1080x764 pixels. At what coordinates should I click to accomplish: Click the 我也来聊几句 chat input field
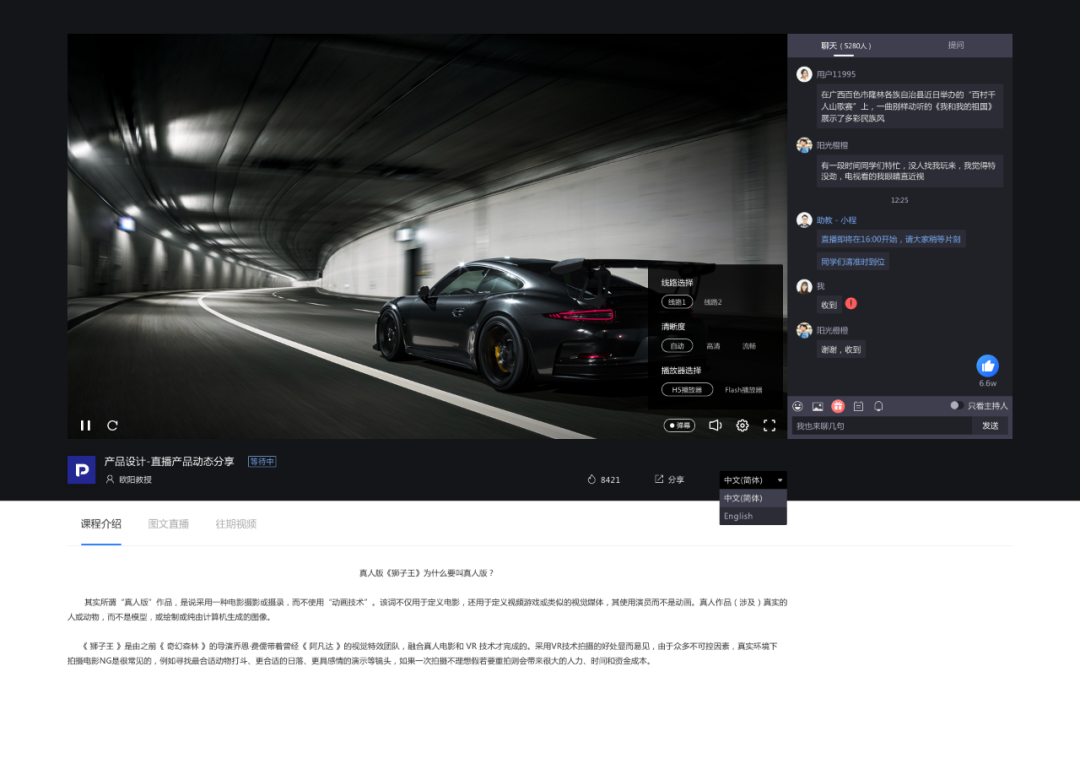click(x=880, y=426)
